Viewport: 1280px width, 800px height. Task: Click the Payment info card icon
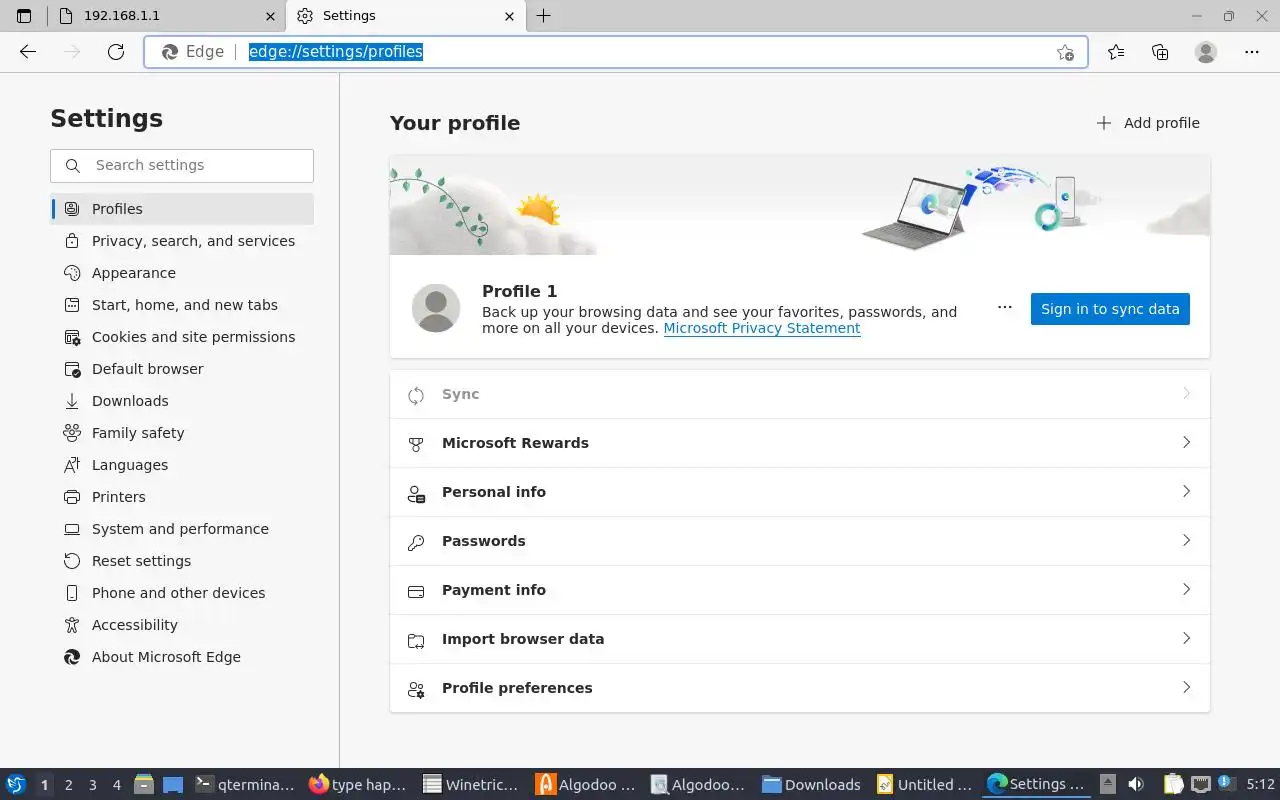[416, 591]
